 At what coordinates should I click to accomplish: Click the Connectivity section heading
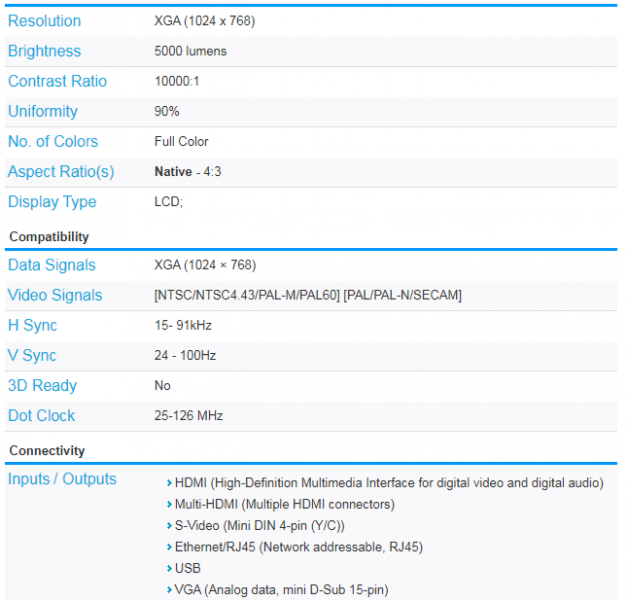click(47, 451)
